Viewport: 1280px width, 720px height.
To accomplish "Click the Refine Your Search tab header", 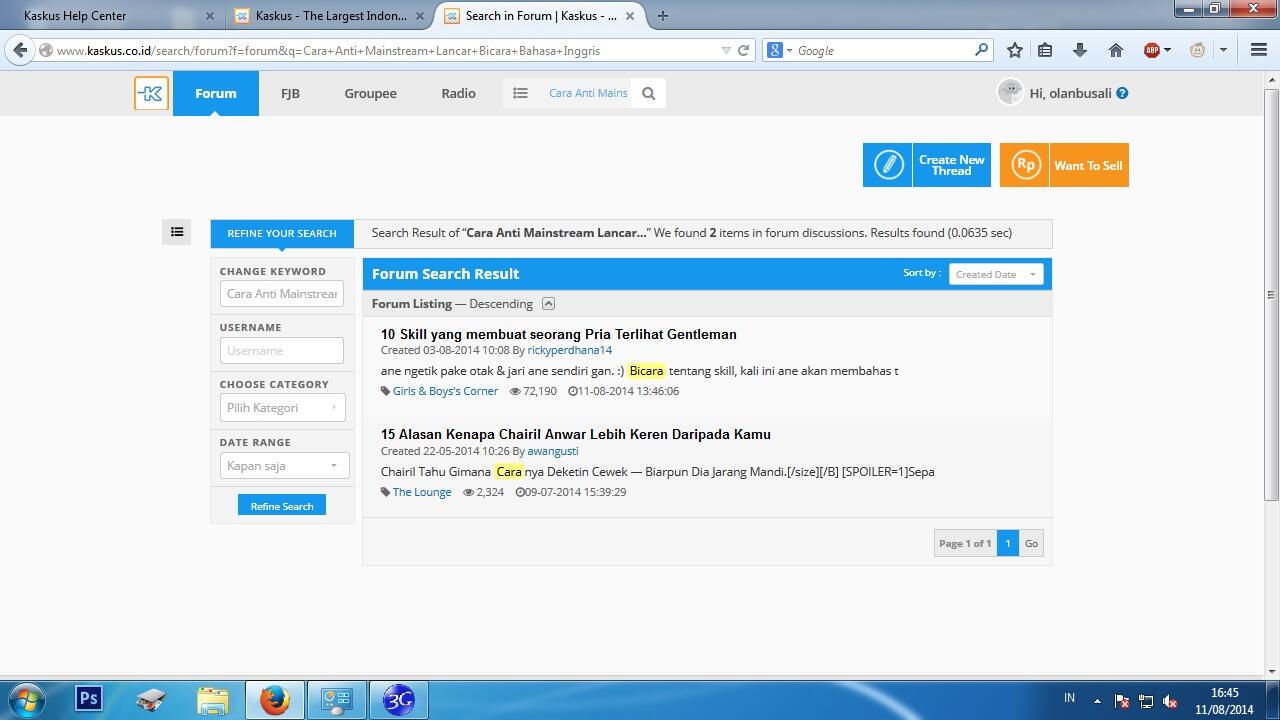I will [282, 233].
